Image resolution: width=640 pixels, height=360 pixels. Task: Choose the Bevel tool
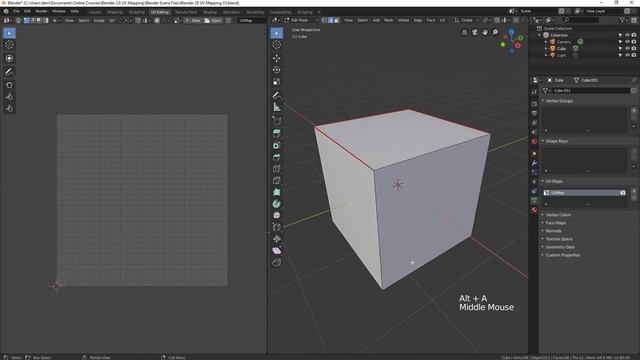pos(277,157)
